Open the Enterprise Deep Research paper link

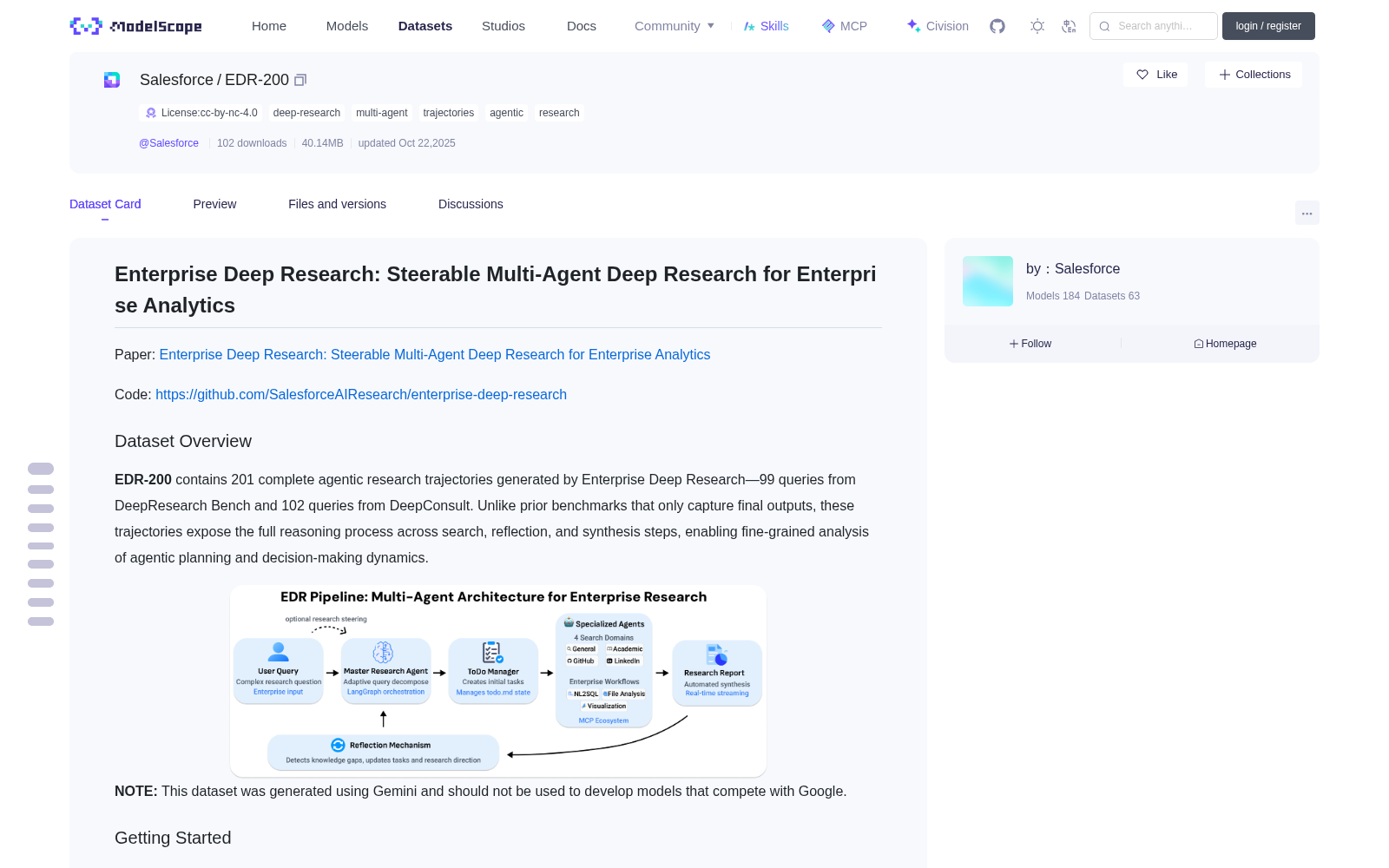click(x=435, y=354)
